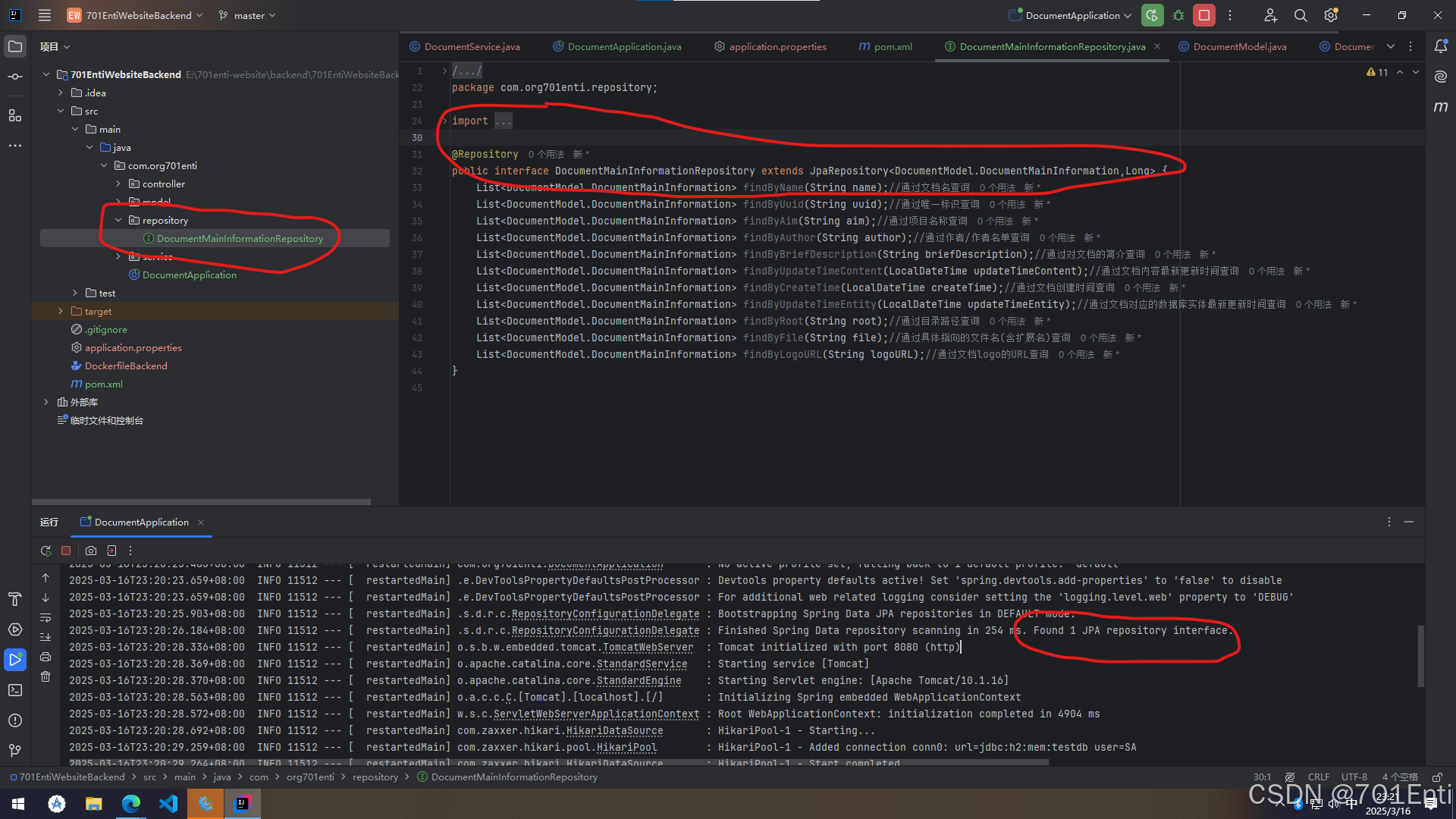The height and width of the screenshot is (819, 1456).
Task: Open the Problems tool window
Action: click(15, 720)
